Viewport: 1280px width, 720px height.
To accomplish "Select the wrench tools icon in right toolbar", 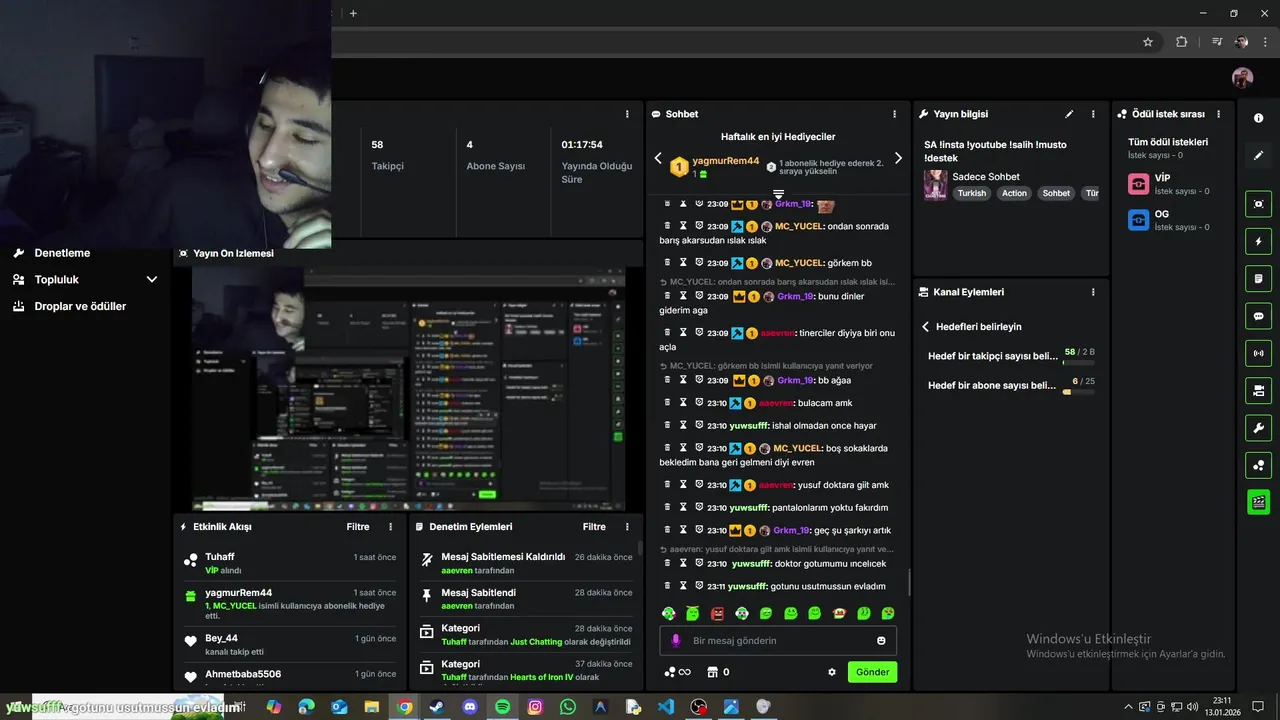I will click(x=1259, y=428).
